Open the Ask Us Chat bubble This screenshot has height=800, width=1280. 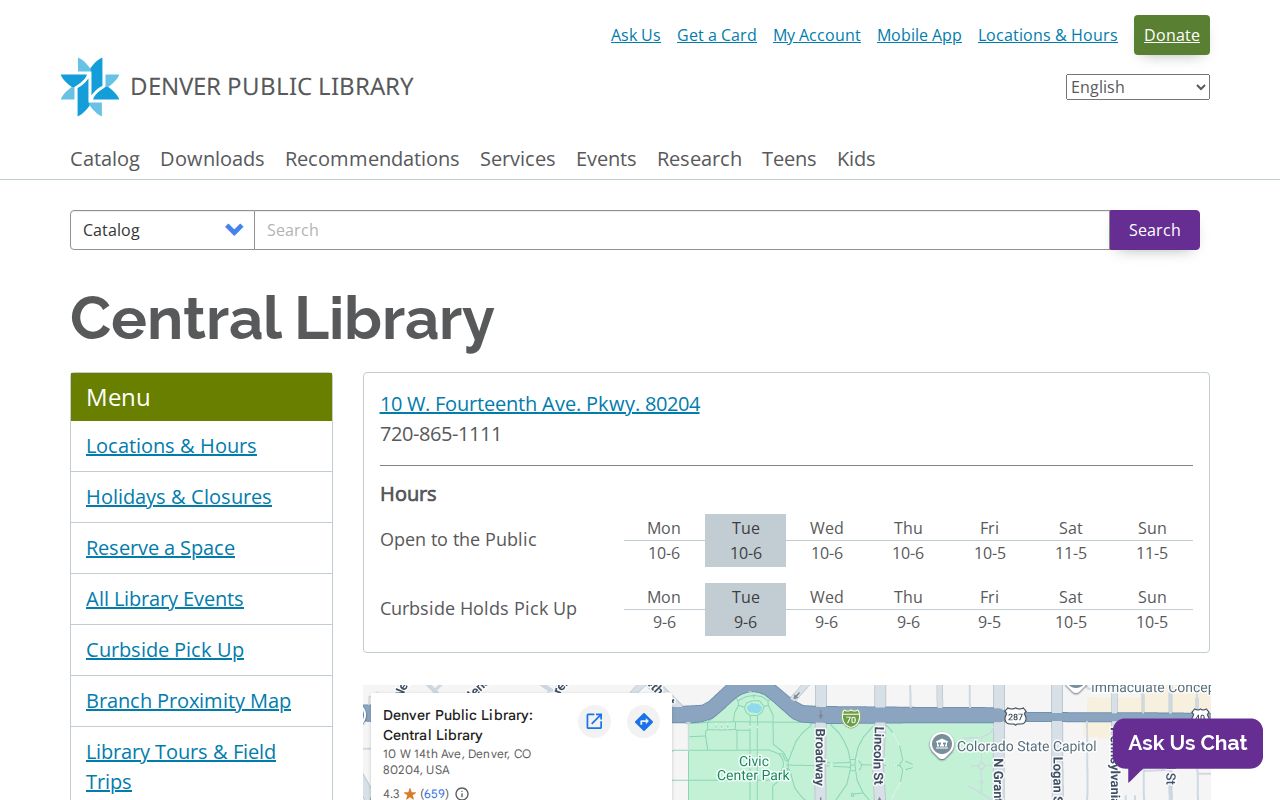1187,744
